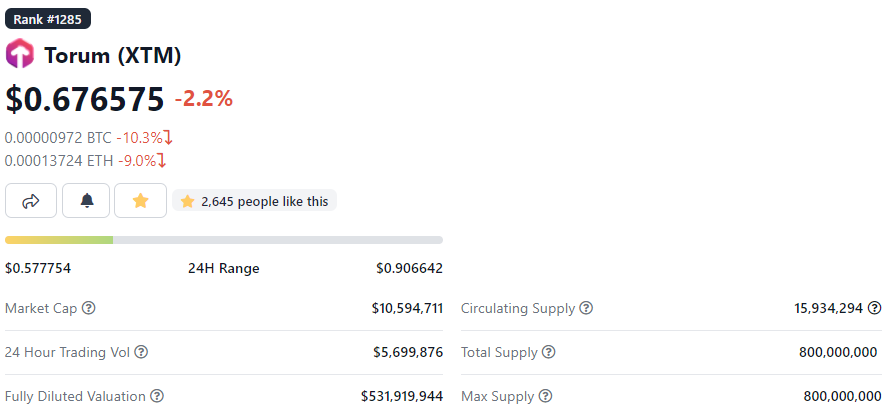Image resolution: width=887 pixels, height=413 pixels.
Task: Click the ETH price down arrow
Action: [162, 161]
